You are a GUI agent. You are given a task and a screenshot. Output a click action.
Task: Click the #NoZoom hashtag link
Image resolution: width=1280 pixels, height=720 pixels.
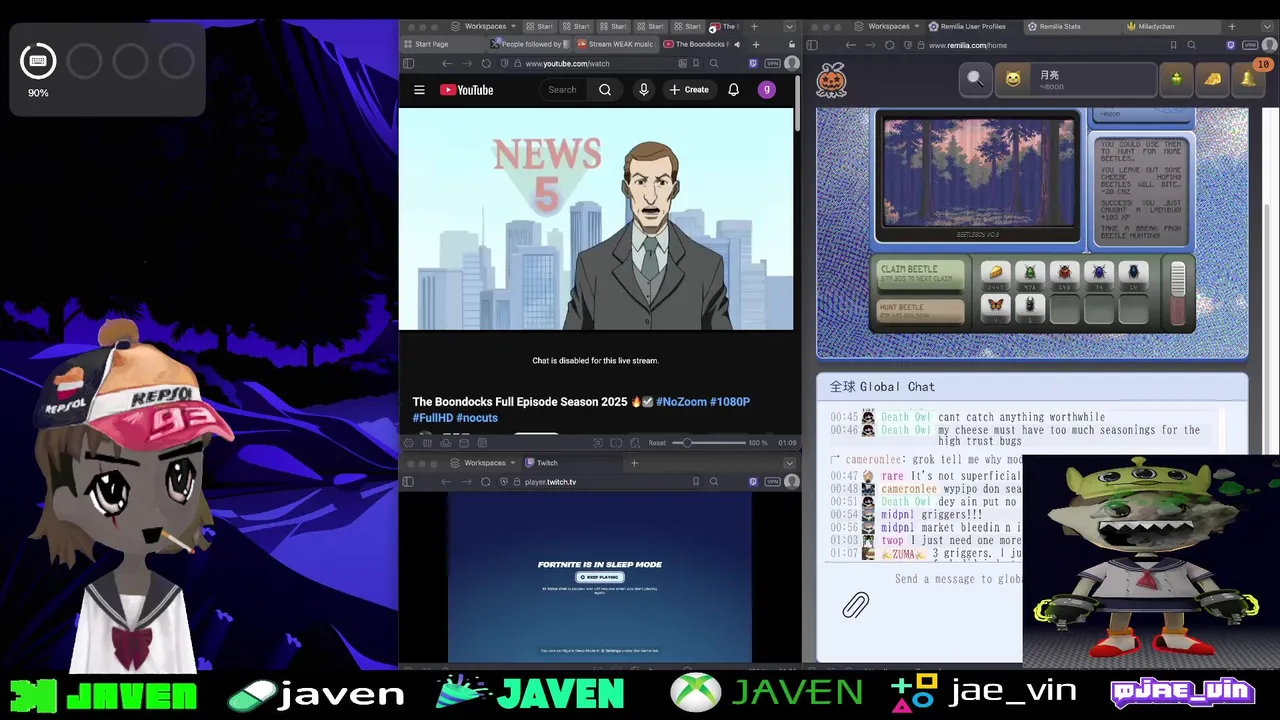pos(681,402)
